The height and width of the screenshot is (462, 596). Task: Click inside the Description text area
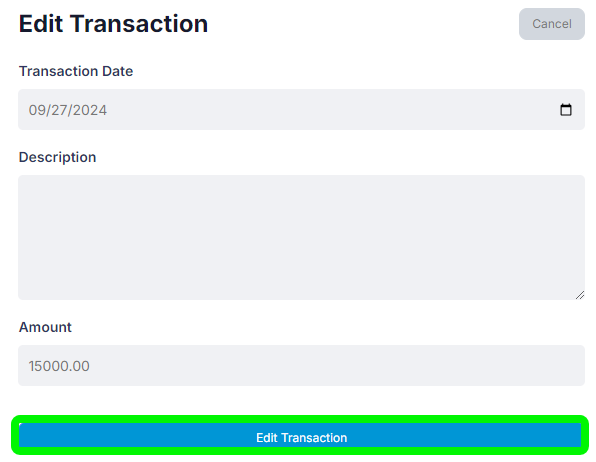[301, 237]
